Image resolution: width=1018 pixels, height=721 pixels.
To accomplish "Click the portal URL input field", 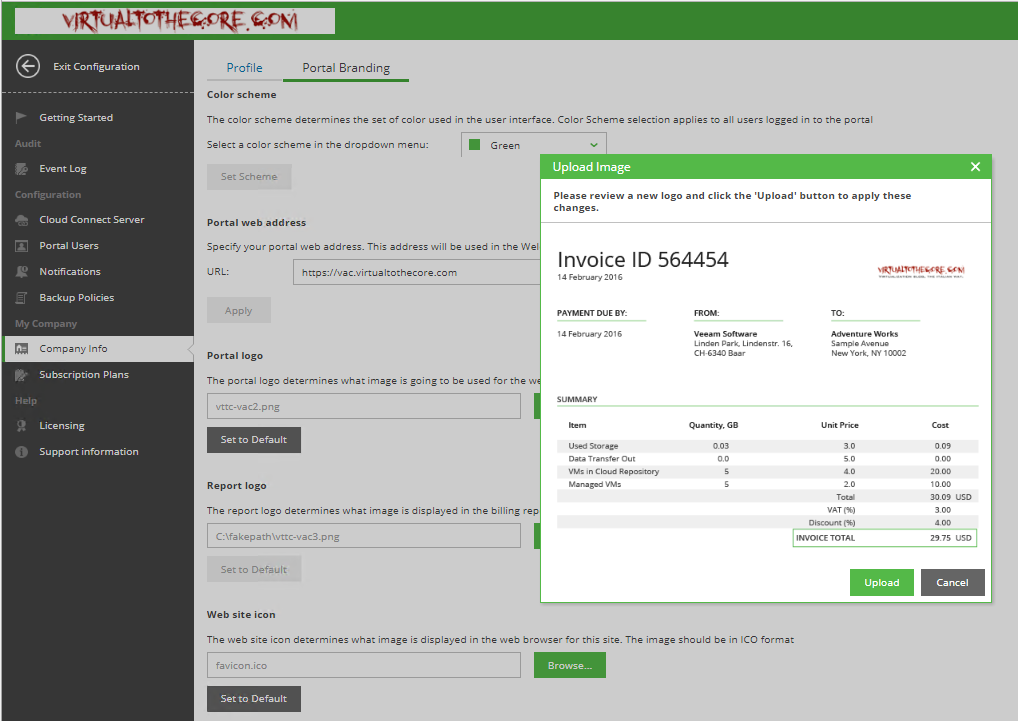I will coord(417,273).
